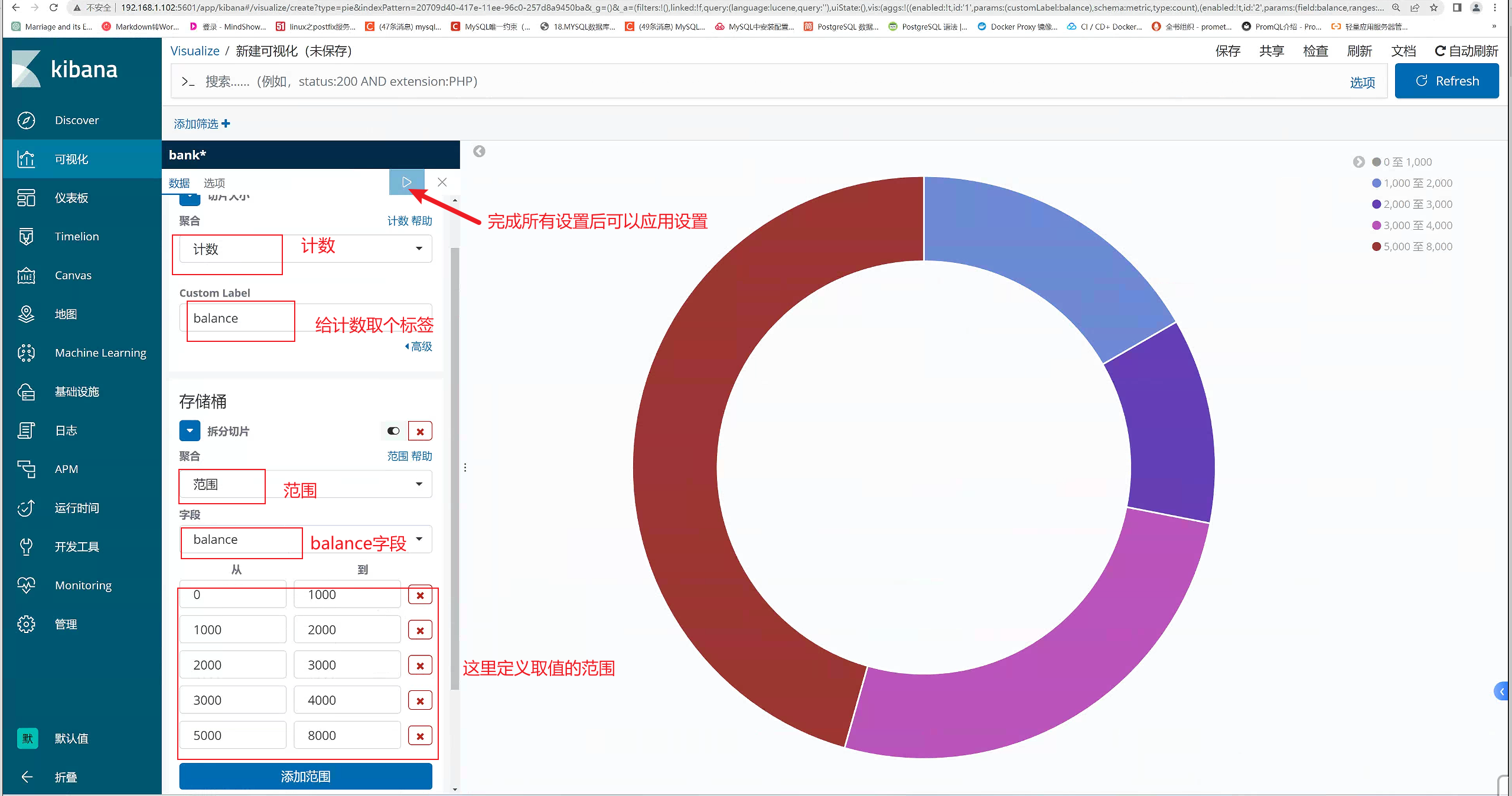Delete the 0 to 1000 range
The width and height of the screenshot is (1512, 796).
click(x=420, y=595)
